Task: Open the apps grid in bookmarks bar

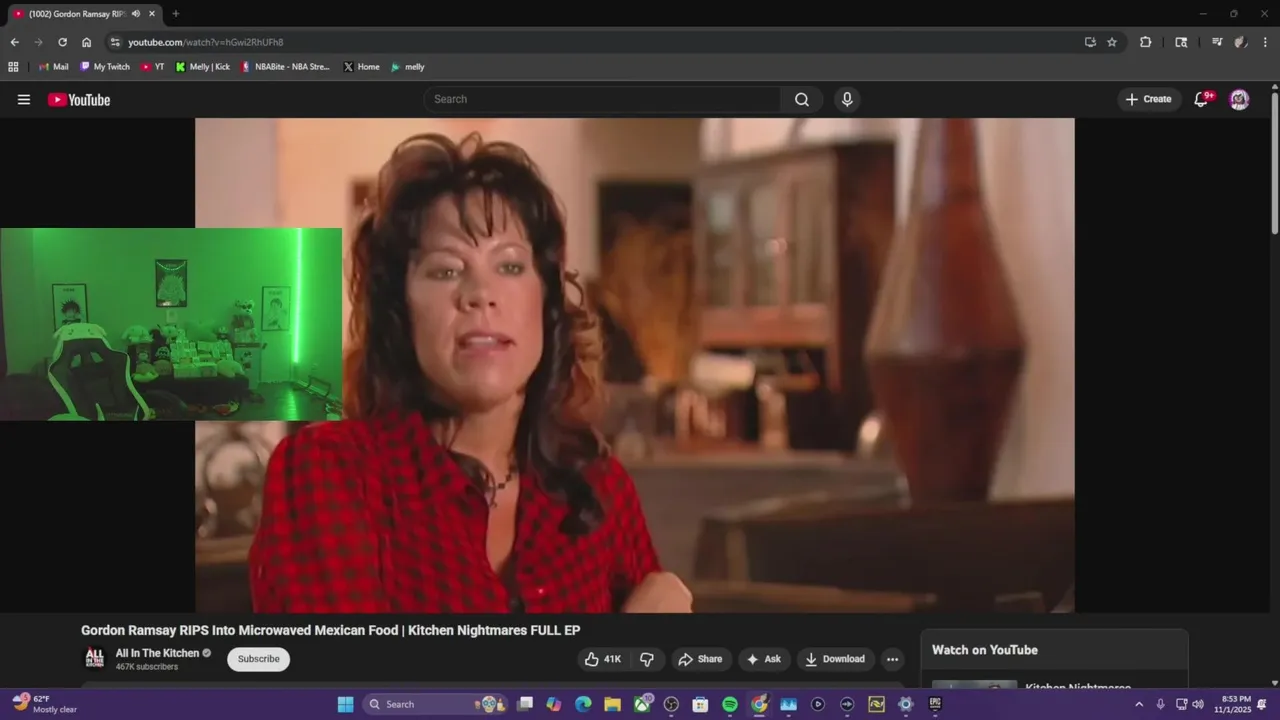Action: click(13, 67)
